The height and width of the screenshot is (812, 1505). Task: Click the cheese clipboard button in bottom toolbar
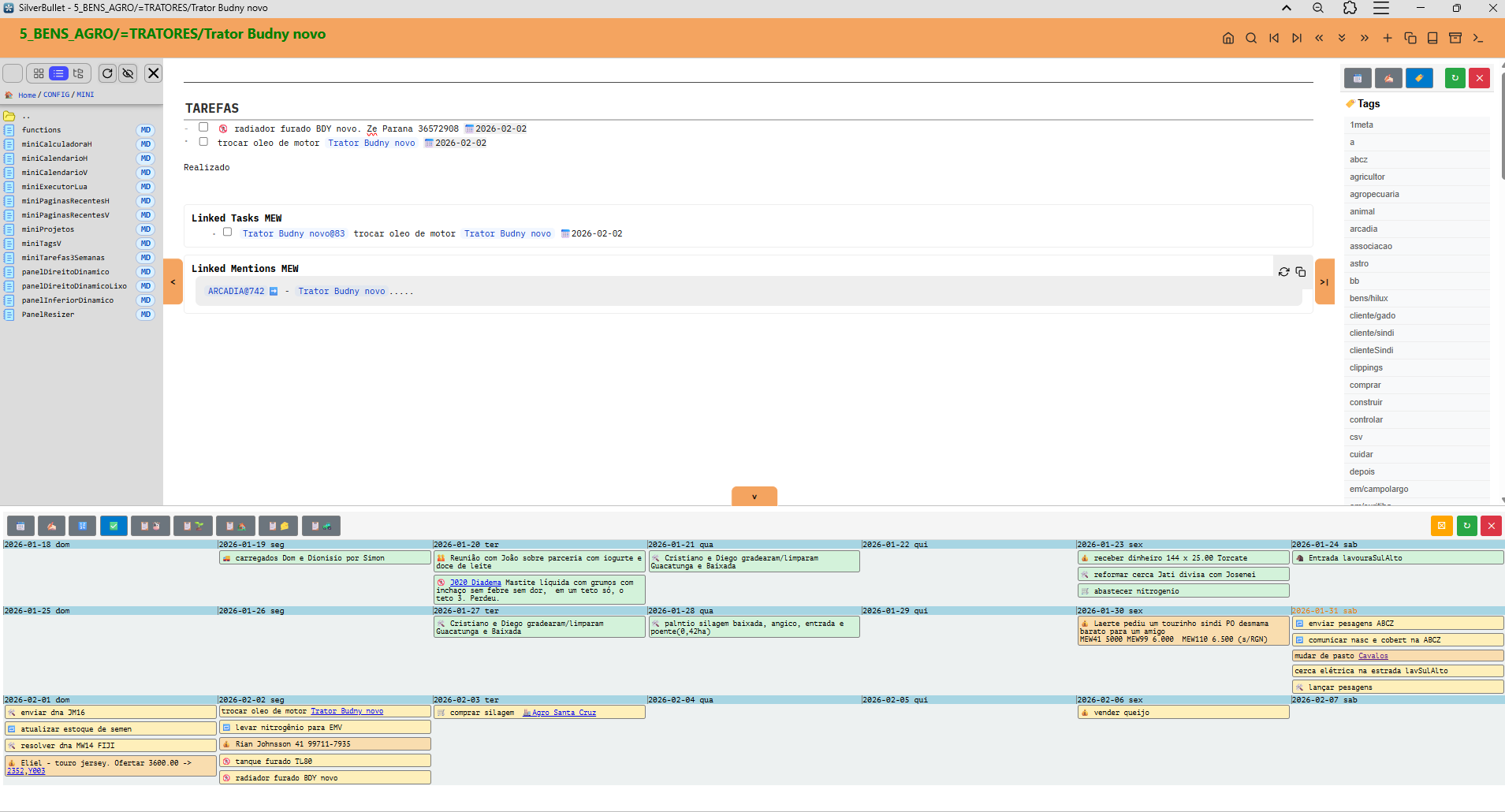[x=278, y=526]
